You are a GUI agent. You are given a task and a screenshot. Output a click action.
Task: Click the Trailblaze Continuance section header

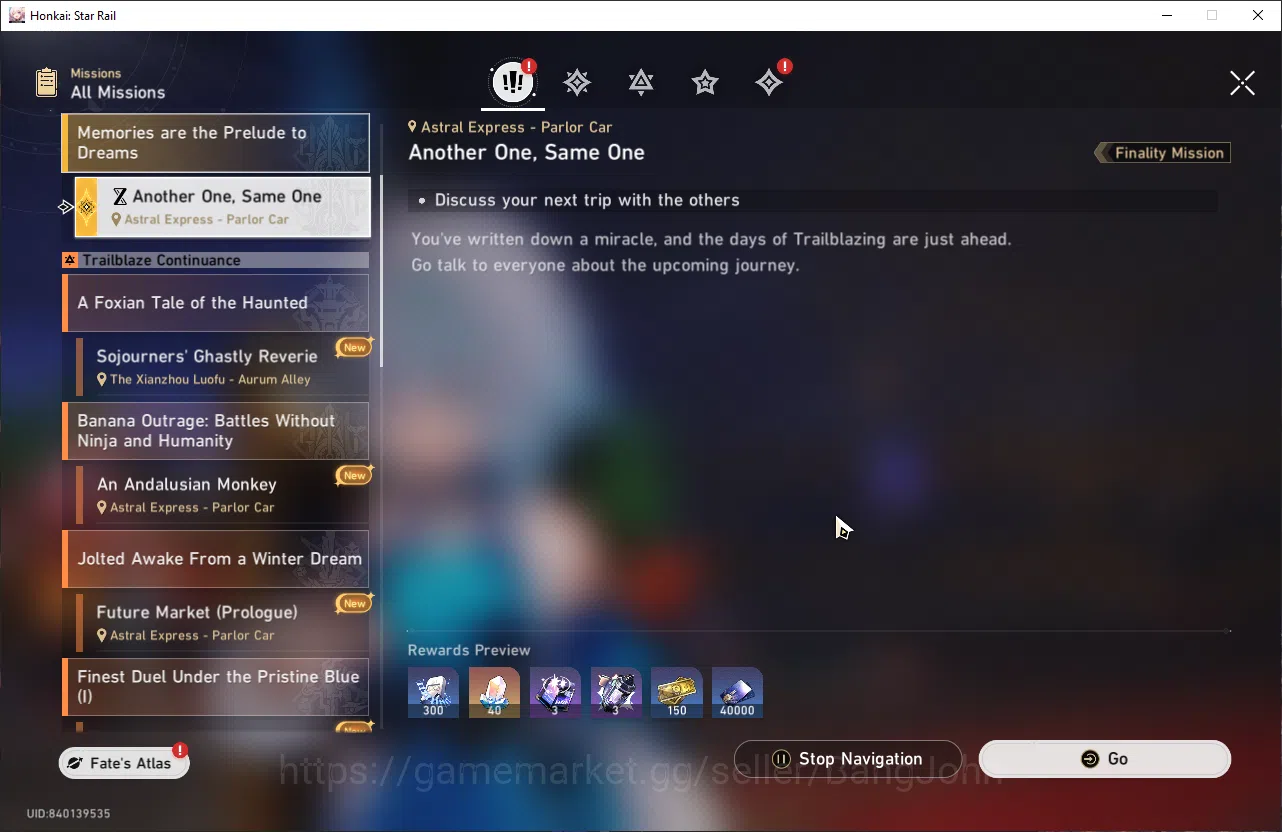pos(215,260)
